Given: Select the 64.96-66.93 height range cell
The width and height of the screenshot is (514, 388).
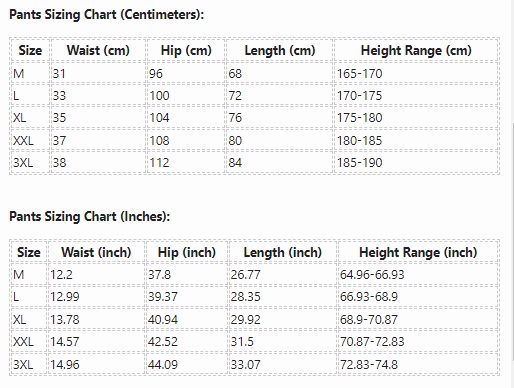Looking at the screenshot, I should [x=418, y=275].
